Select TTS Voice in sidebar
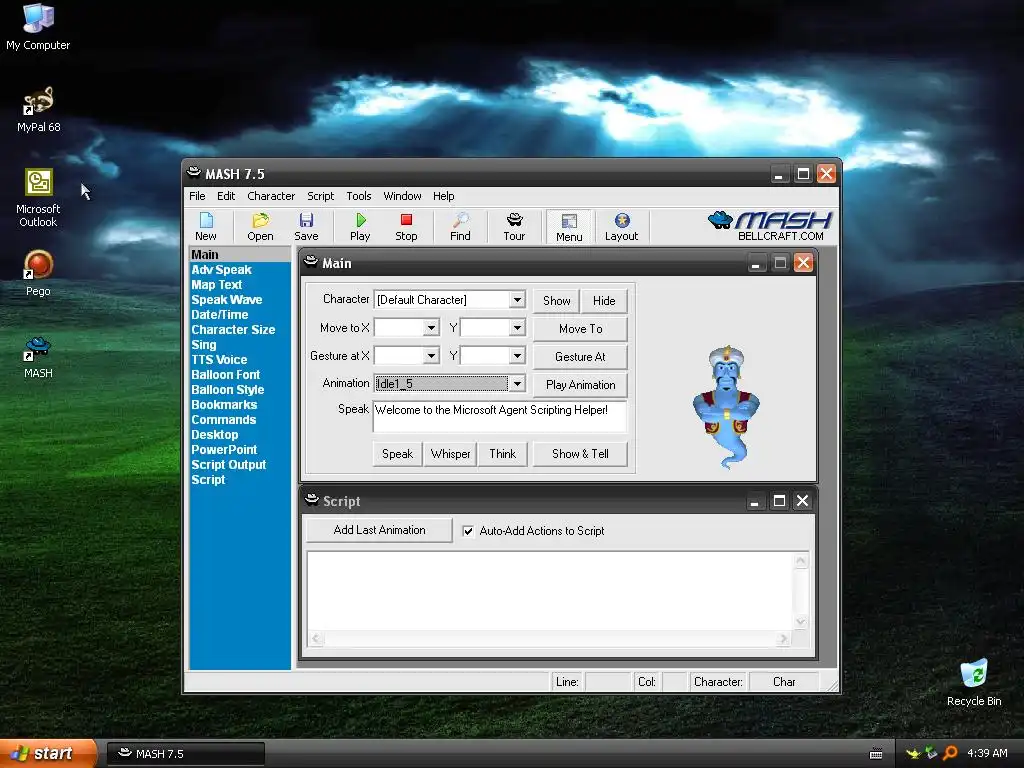The width and height of the screenshot is (1024, 768). [219, 360]
